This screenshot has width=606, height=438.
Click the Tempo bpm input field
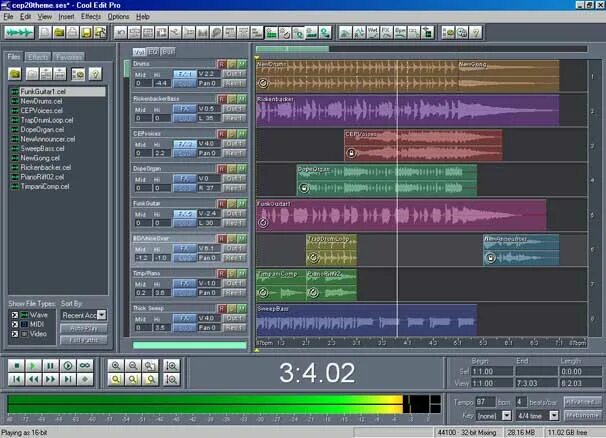click(x=485, y=402)
